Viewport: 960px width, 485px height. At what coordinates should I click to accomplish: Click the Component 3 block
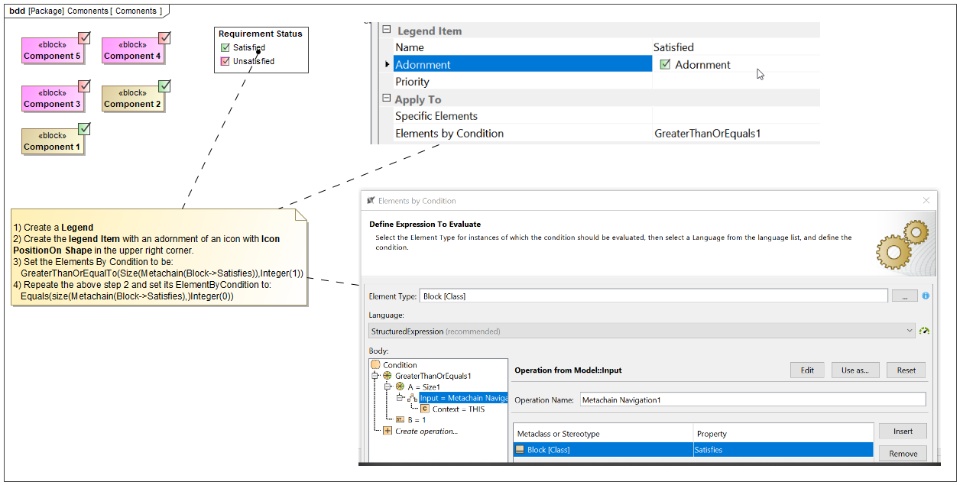pyautogui.click(x=51, y=99)
